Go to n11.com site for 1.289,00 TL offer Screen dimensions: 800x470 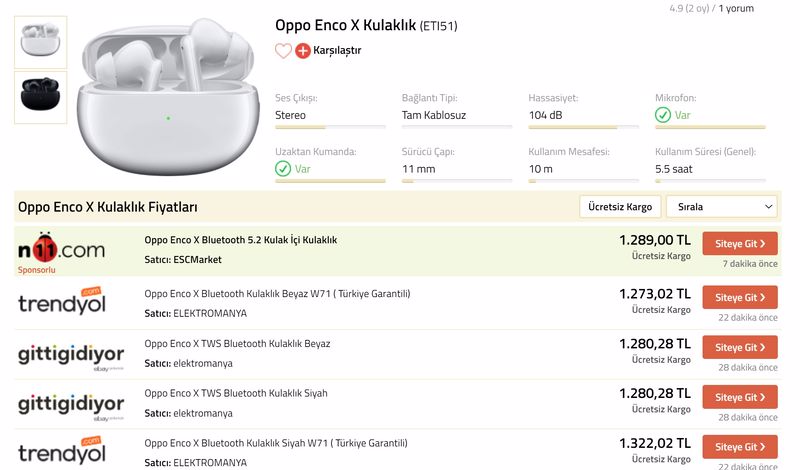pos(740,243)
